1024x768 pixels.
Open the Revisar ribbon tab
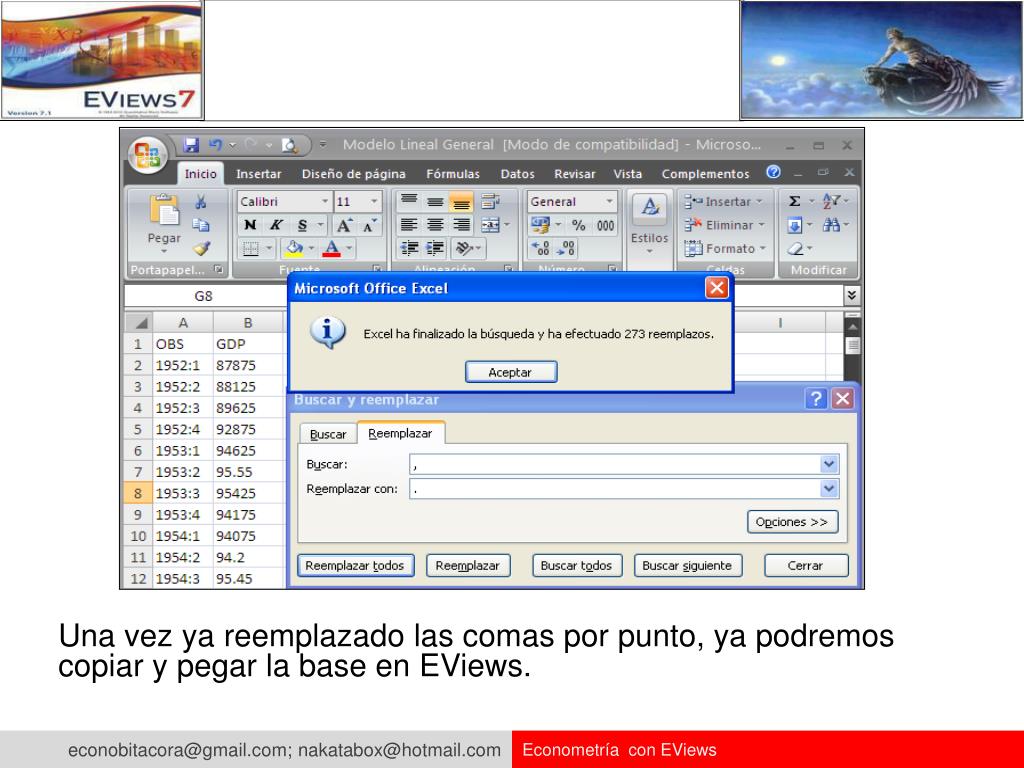[575, 174]
